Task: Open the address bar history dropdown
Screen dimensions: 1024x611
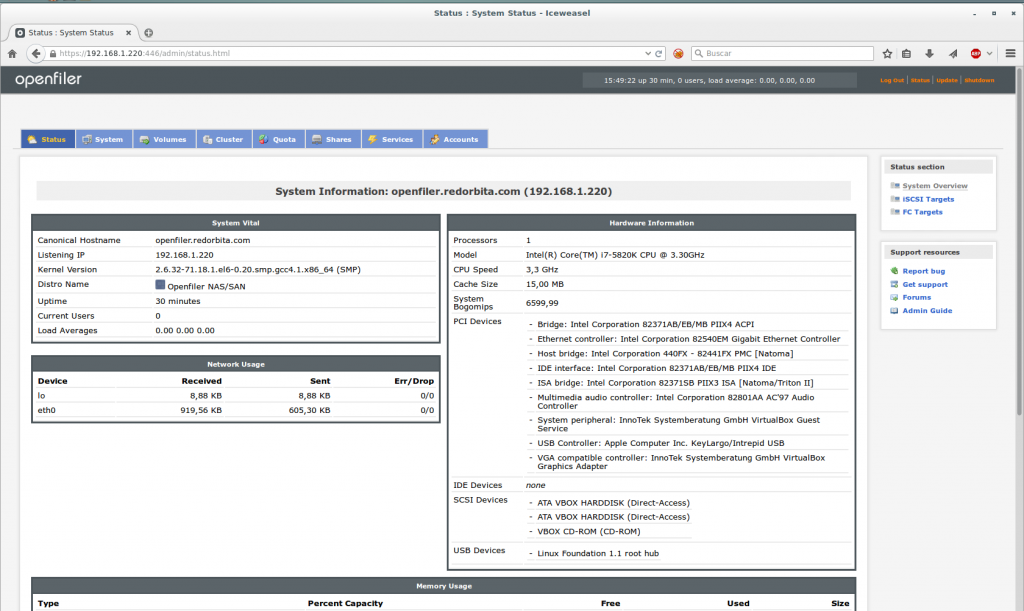Action: tap(648, 53)
